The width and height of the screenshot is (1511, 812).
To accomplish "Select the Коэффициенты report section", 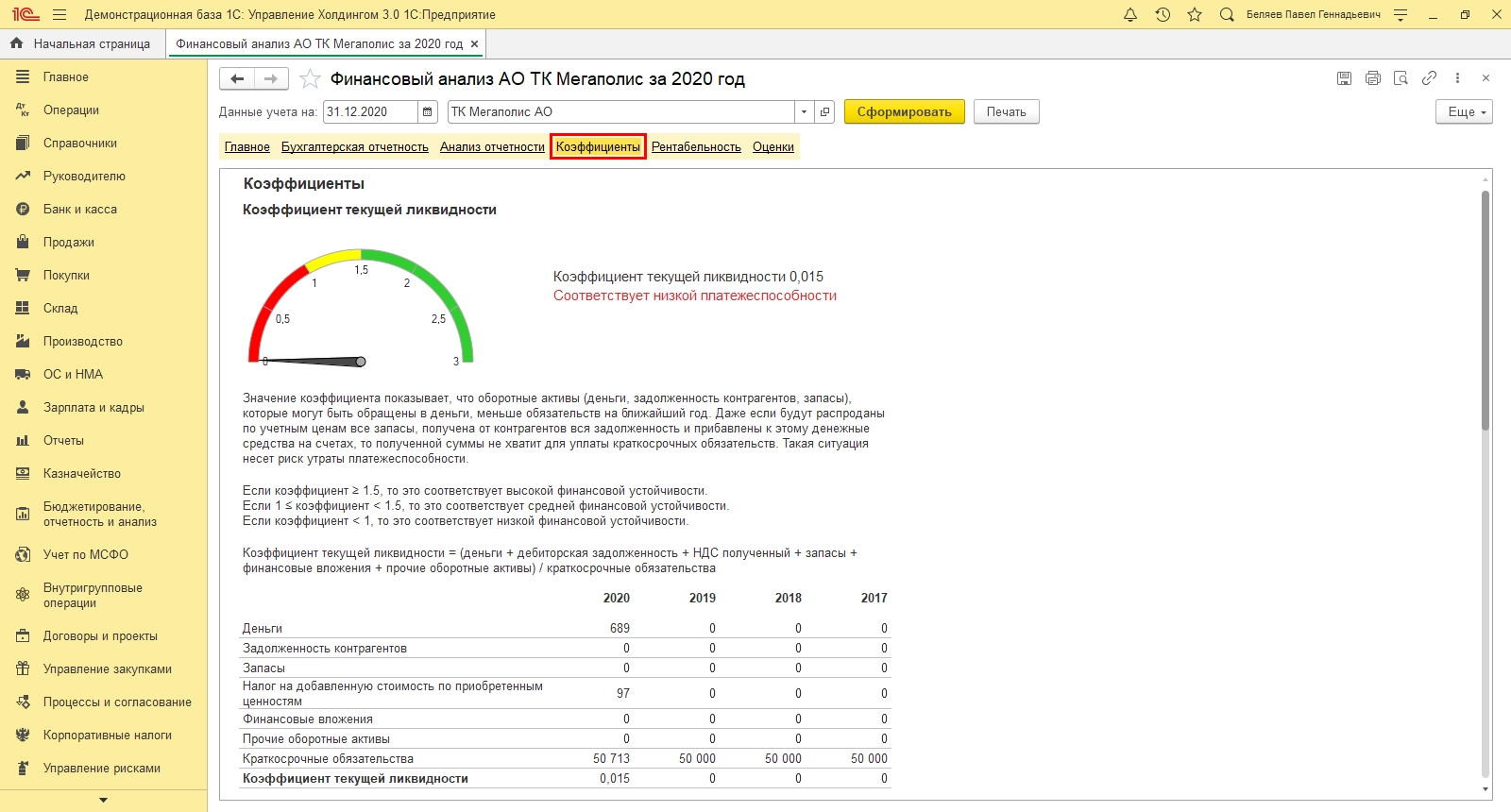I will (598, 147).
